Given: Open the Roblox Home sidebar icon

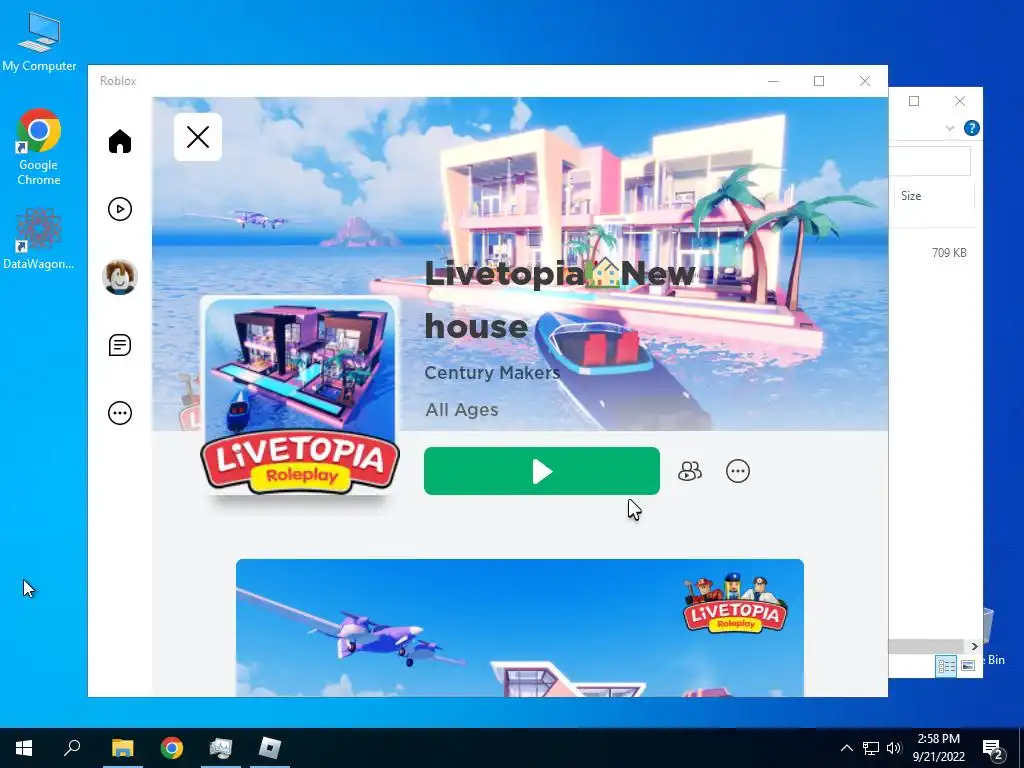Looking at the screenshot, I should [120, 141].
